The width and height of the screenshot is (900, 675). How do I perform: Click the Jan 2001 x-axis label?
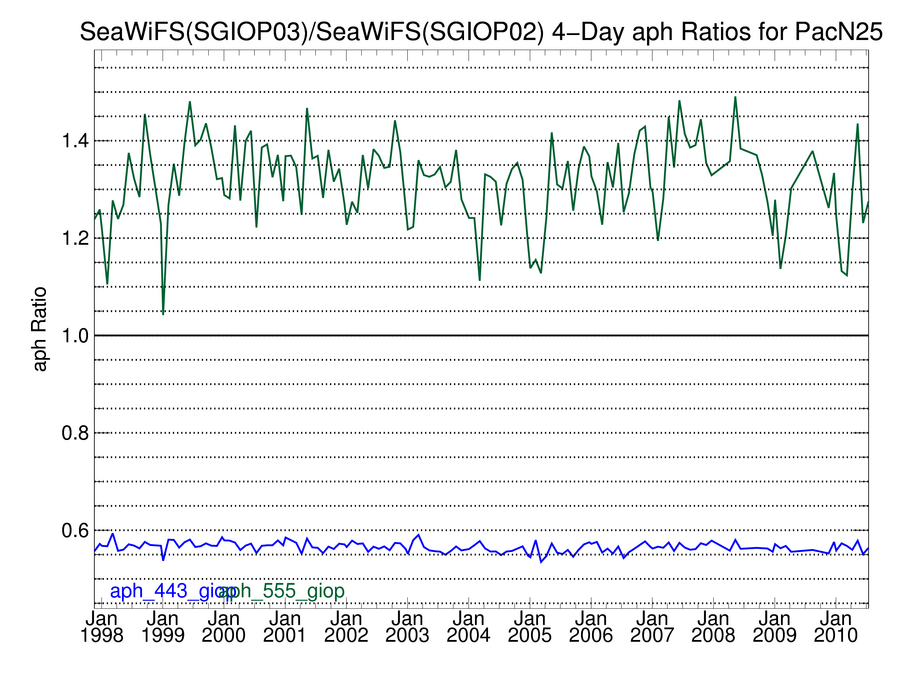[x=285, y=627]
